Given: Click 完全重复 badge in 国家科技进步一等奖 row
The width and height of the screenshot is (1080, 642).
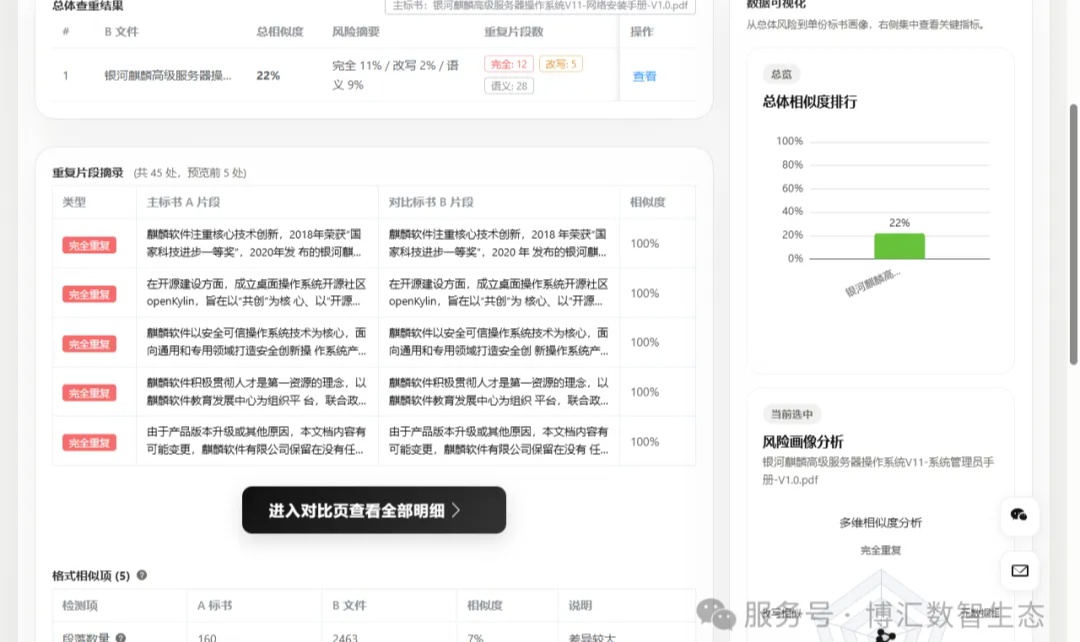Looking at the screenshot, I should (x=90, y=245).
